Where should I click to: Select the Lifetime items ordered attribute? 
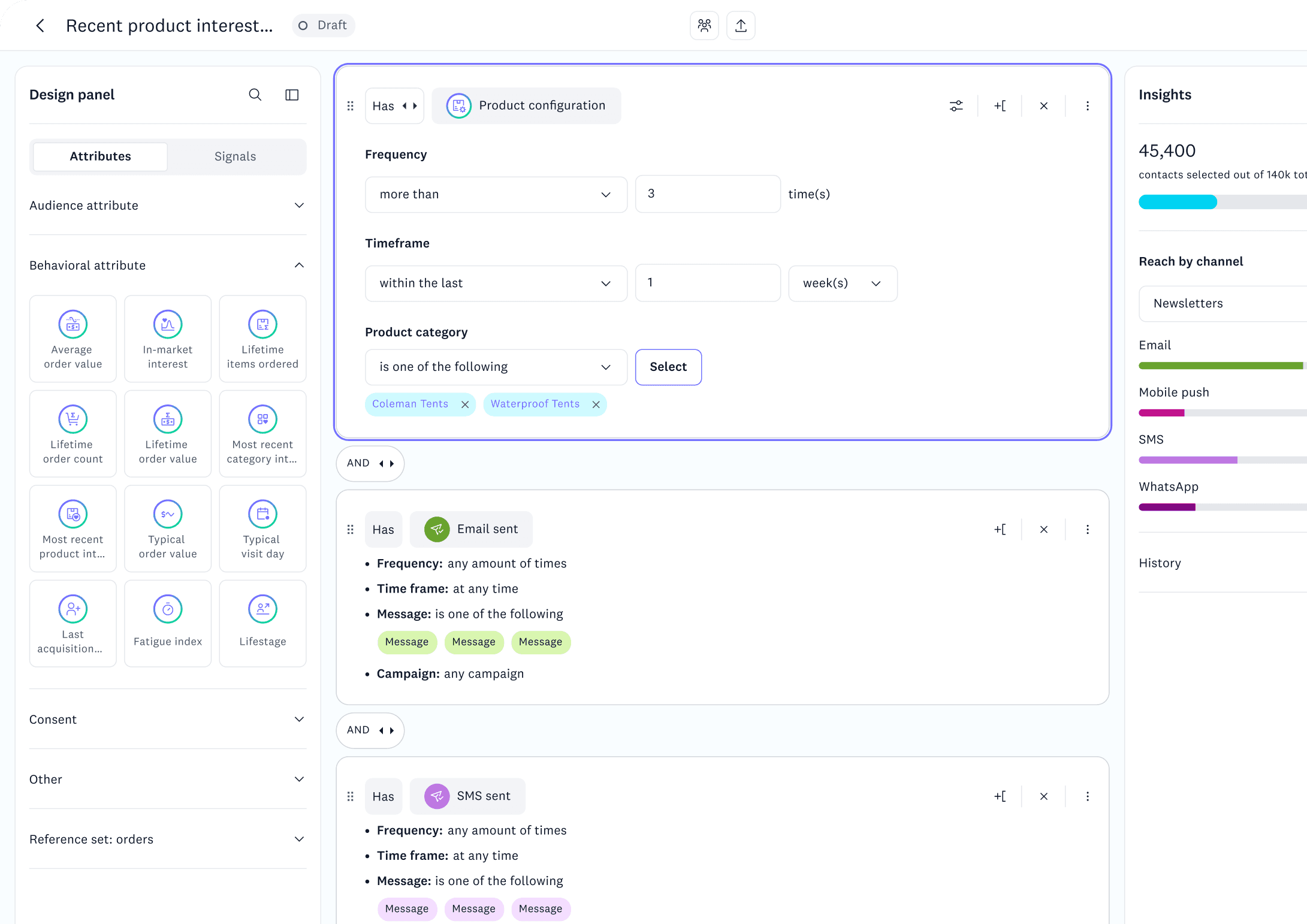pyautogui.click(x=262, y=339)
